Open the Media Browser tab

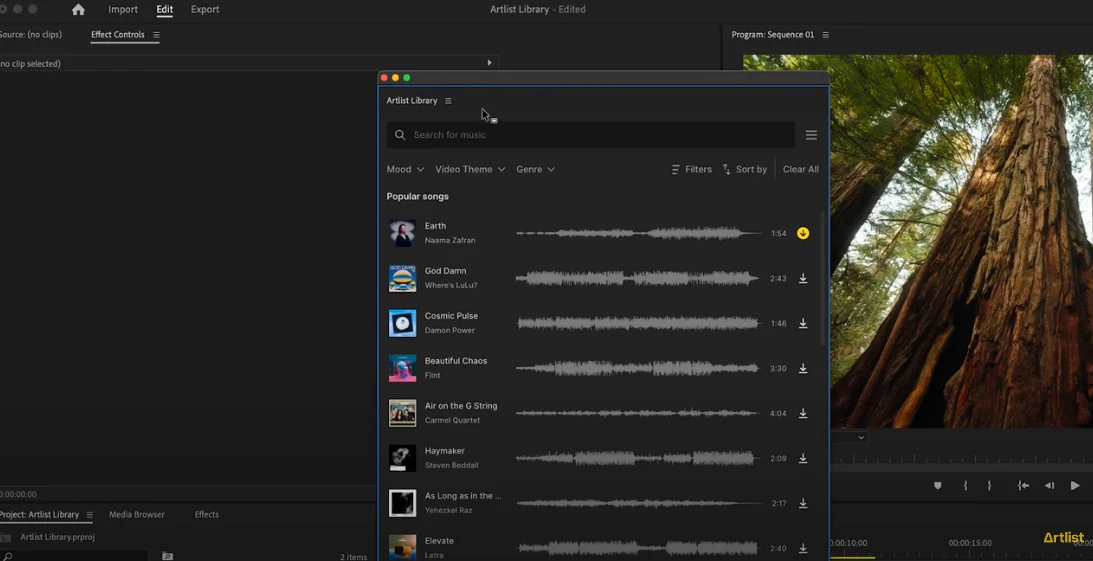tap(137, 515)
